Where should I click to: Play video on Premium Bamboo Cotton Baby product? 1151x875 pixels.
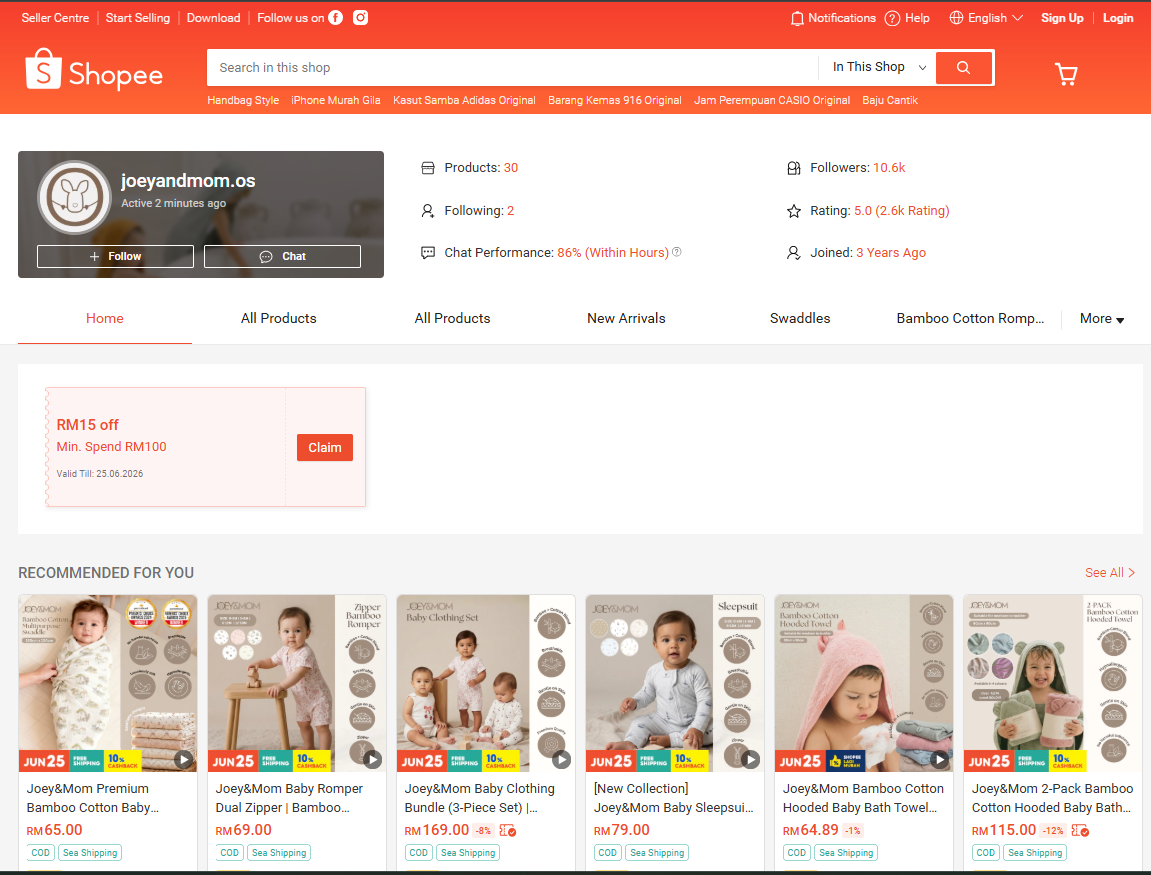point(184,759)
